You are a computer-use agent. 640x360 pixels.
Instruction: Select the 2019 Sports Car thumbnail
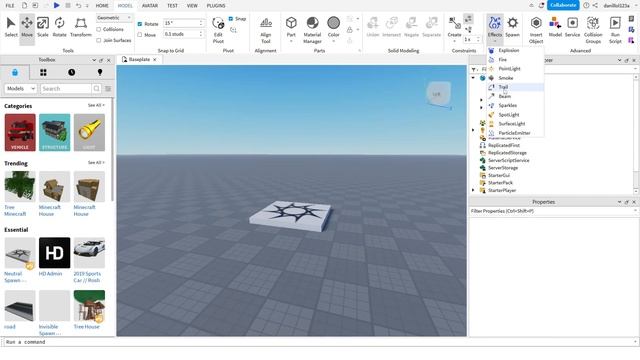[x=89, y=253]
